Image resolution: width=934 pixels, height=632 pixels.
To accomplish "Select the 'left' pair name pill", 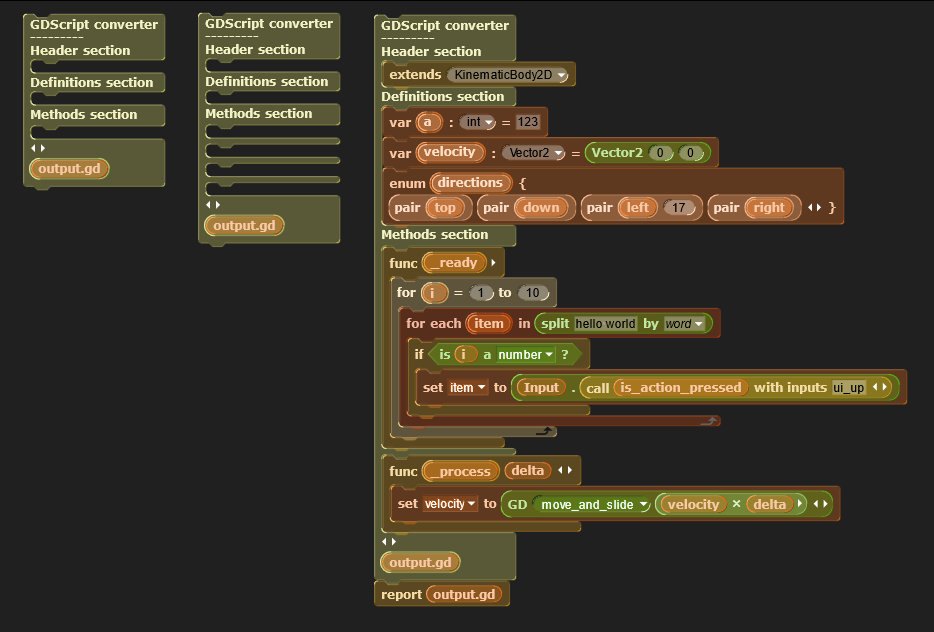I will click(637, 208).
